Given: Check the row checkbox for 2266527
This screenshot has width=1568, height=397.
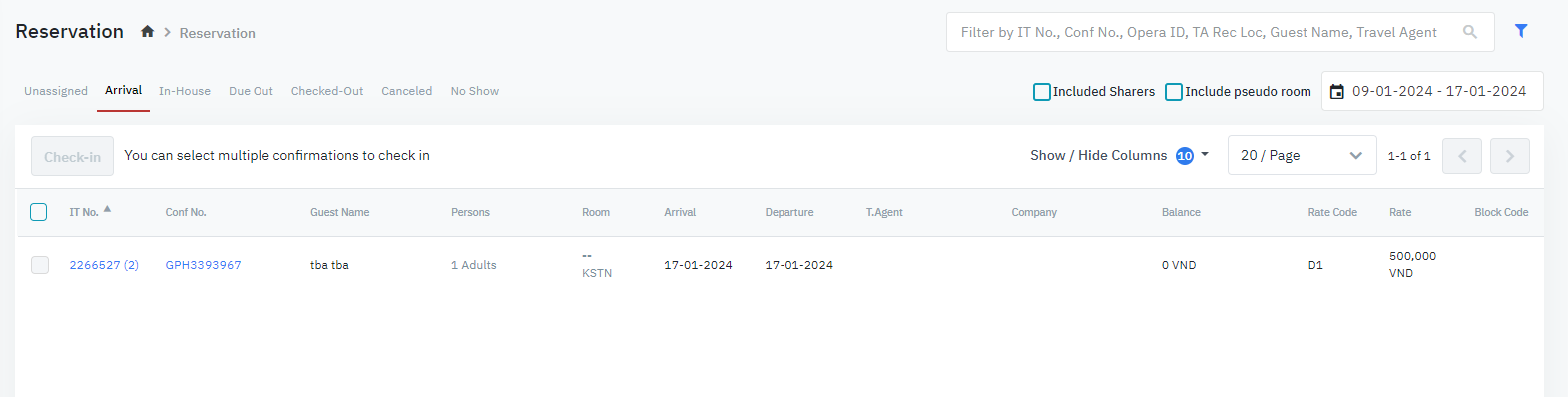Looking at the screenshot, I should 40,265.
